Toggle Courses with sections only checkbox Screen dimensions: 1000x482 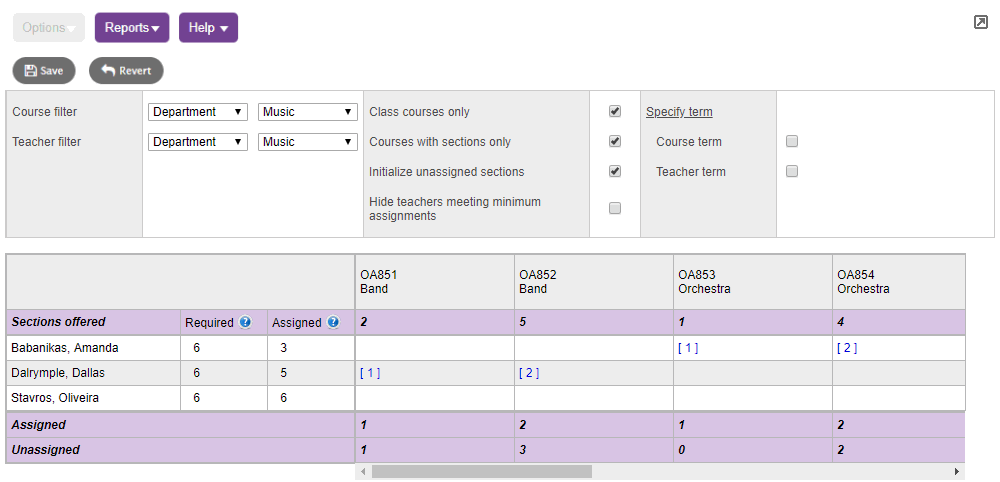pyautogui.click(x=615, y=142)
